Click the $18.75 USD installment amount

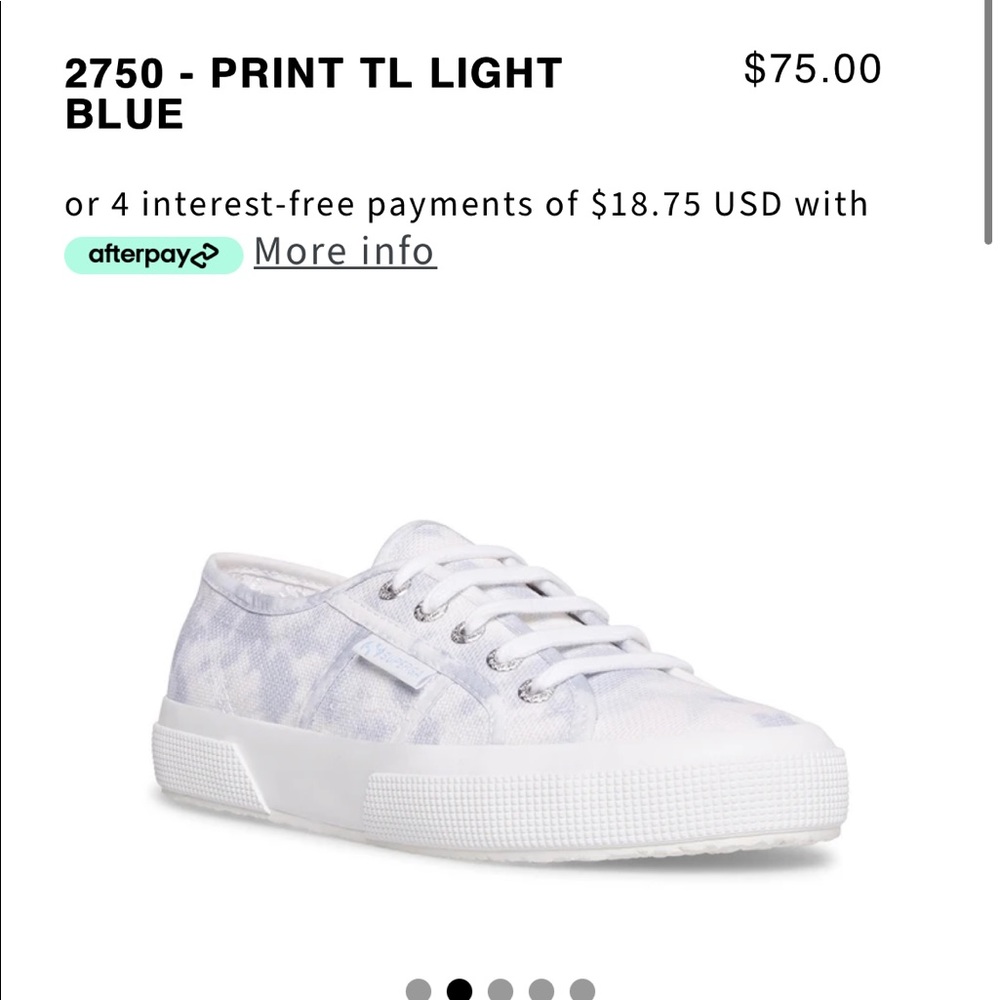point(650,204)
